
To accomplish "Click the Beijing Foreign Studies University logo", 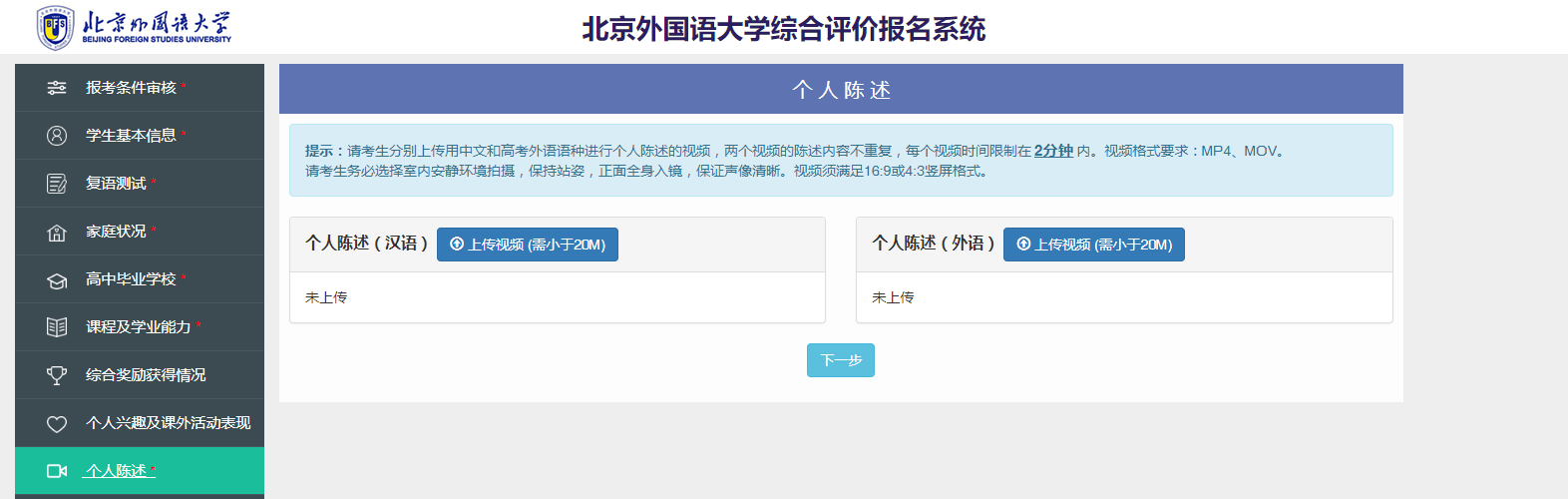I will [x=134, y=27].
